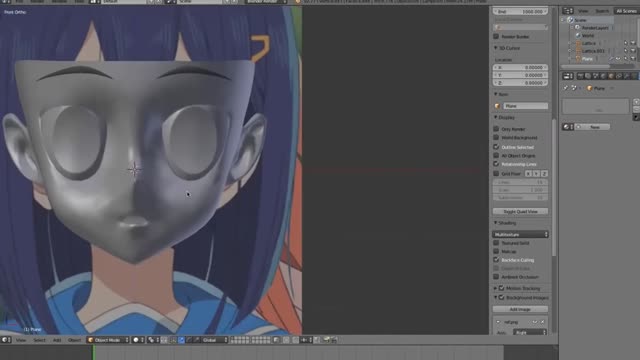Toggle ref.png background image visibility eye
Screen dimensions: 640x360
(535, 322)
